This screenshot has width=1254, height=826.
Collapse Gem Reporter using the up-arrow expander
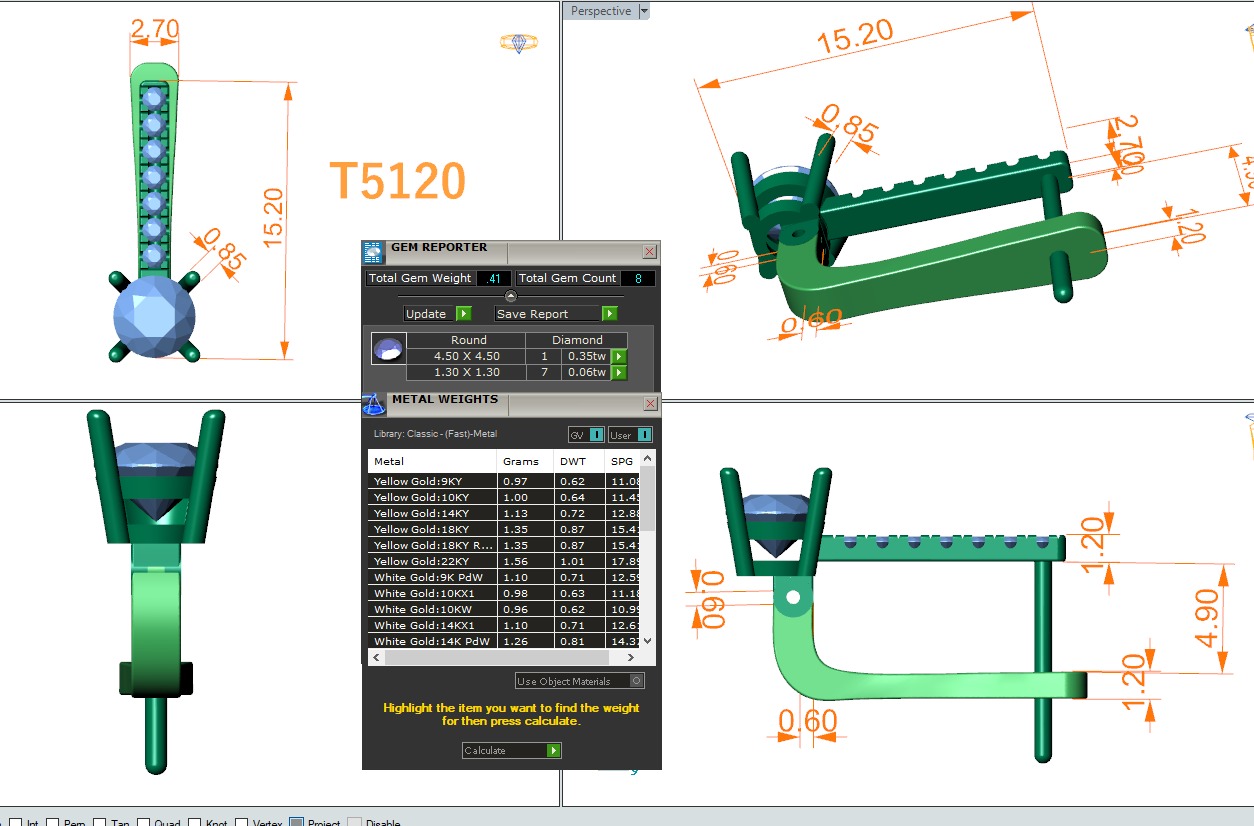511,296
